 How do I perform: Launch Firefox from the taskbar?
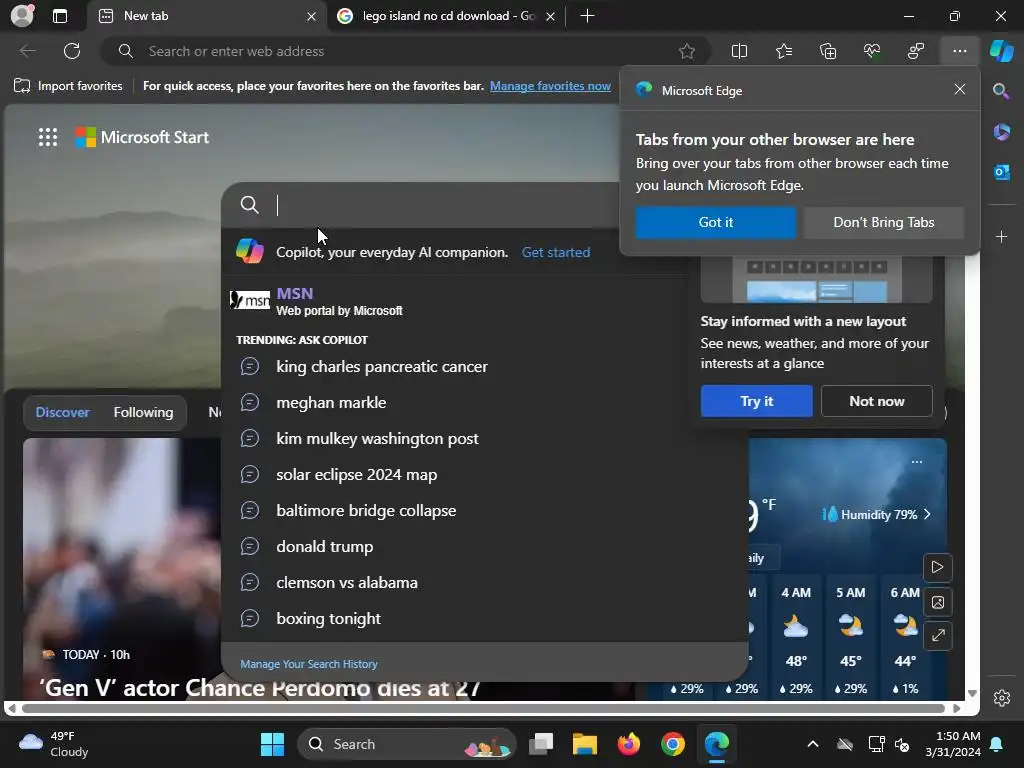[629, 744]
